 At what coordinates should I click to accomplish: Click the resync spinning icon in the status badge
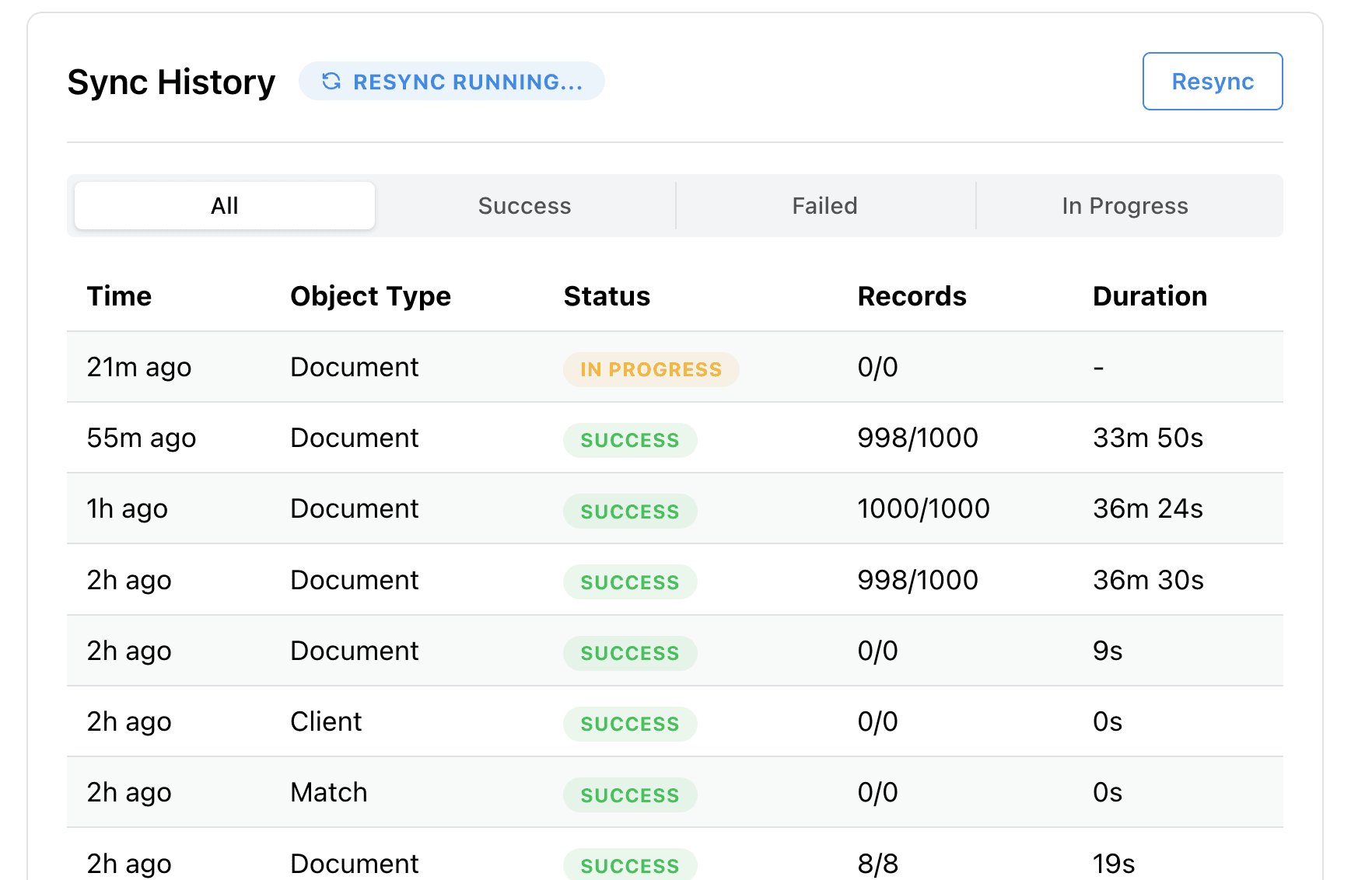pos(331,81)
